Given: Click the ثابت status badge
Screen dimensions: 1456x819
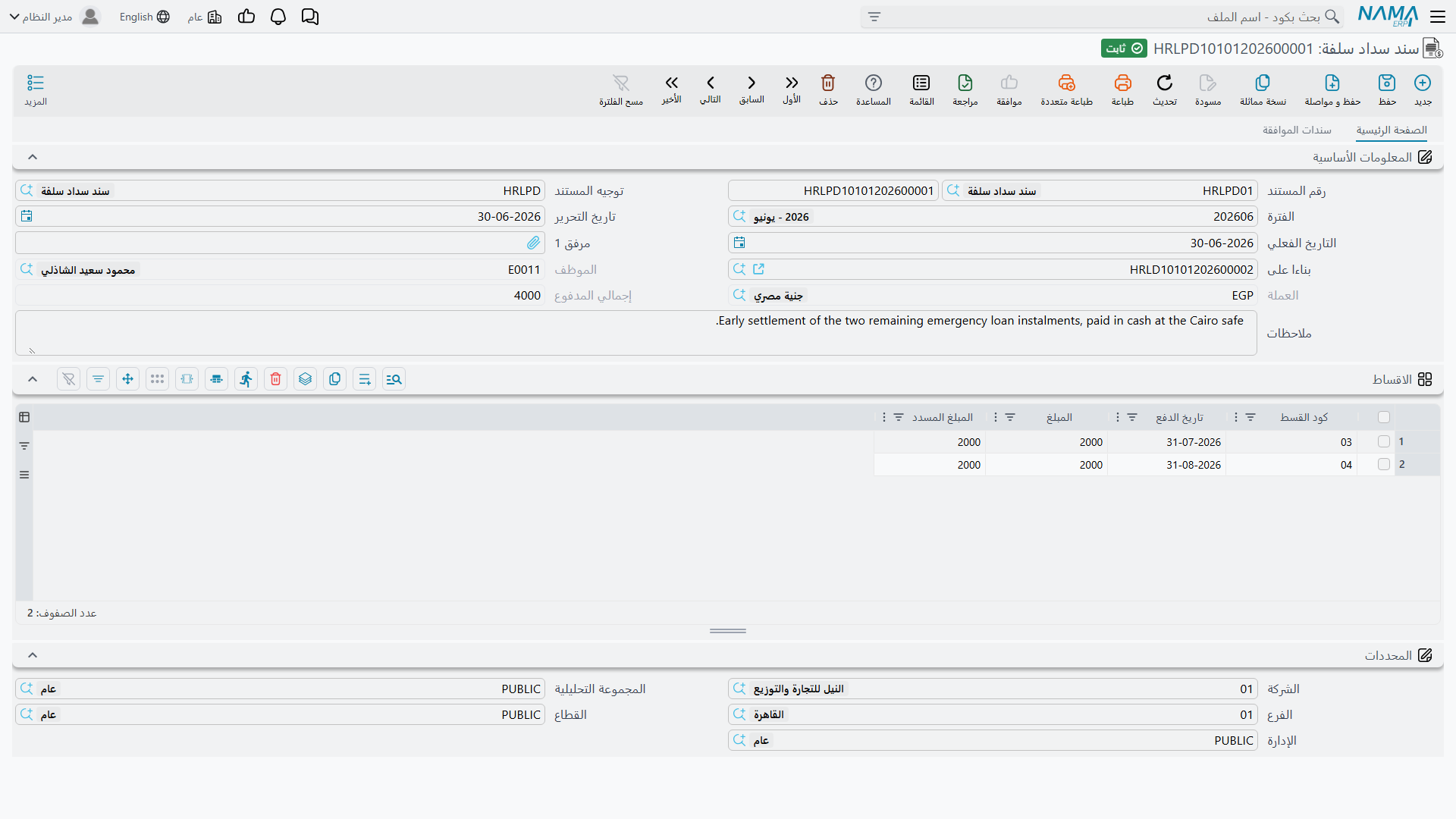Looking at the screenshot, I should point(1124,49).
